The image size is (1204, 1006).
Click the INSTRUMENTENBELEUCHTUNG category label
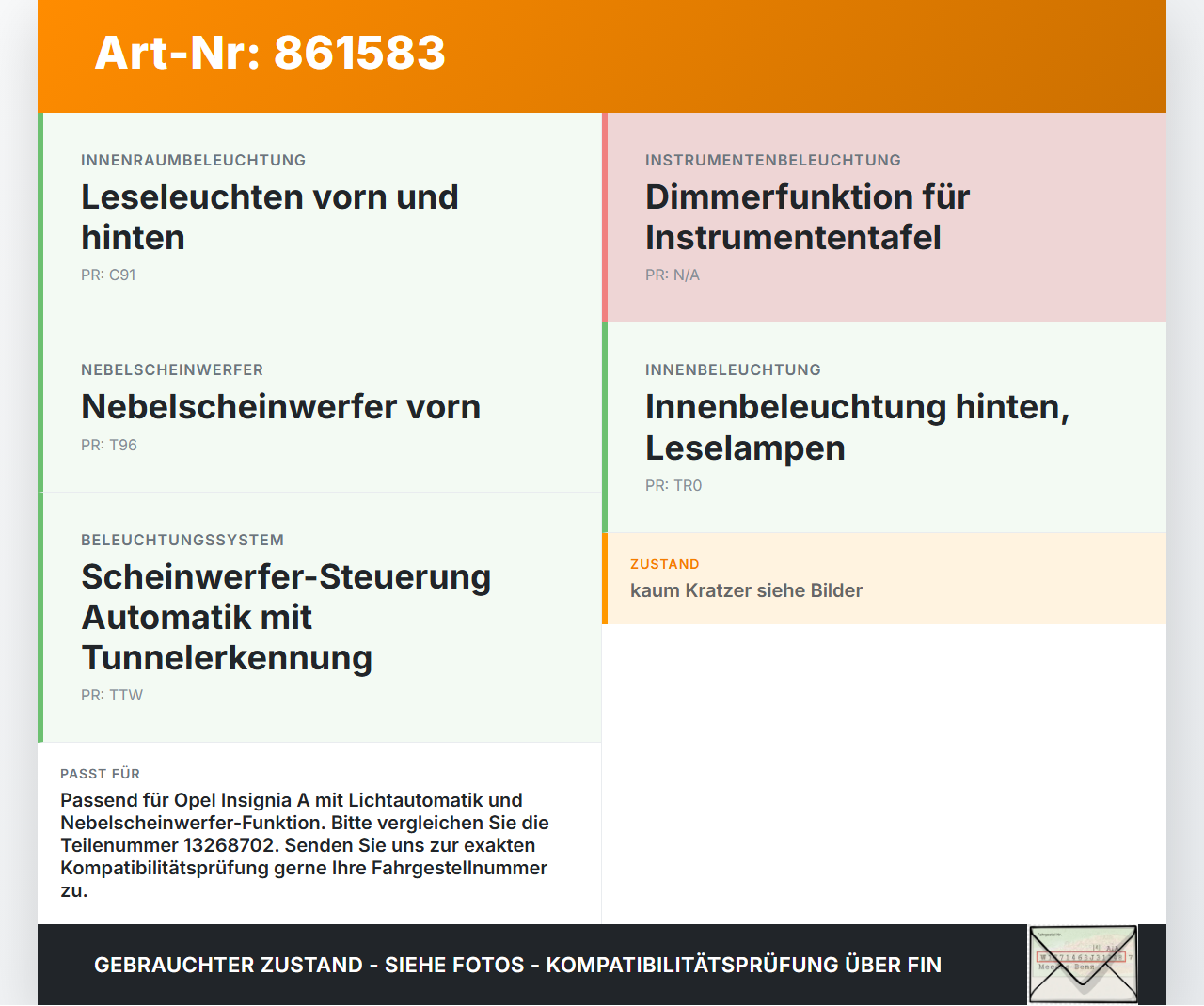coord(773,160)
